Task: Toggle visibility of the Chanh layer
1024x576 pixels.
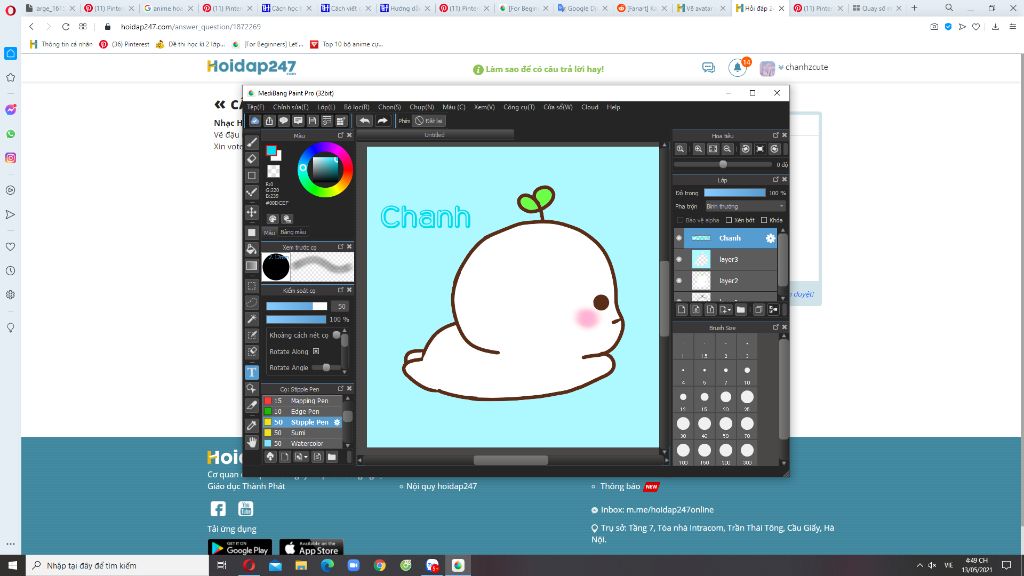Action: 679,238
